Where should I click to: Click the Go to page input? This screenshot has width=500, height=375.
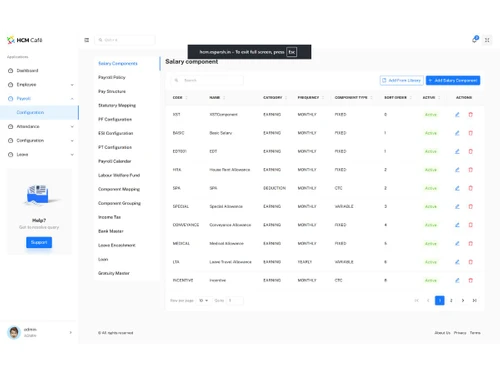coord(235,301)
